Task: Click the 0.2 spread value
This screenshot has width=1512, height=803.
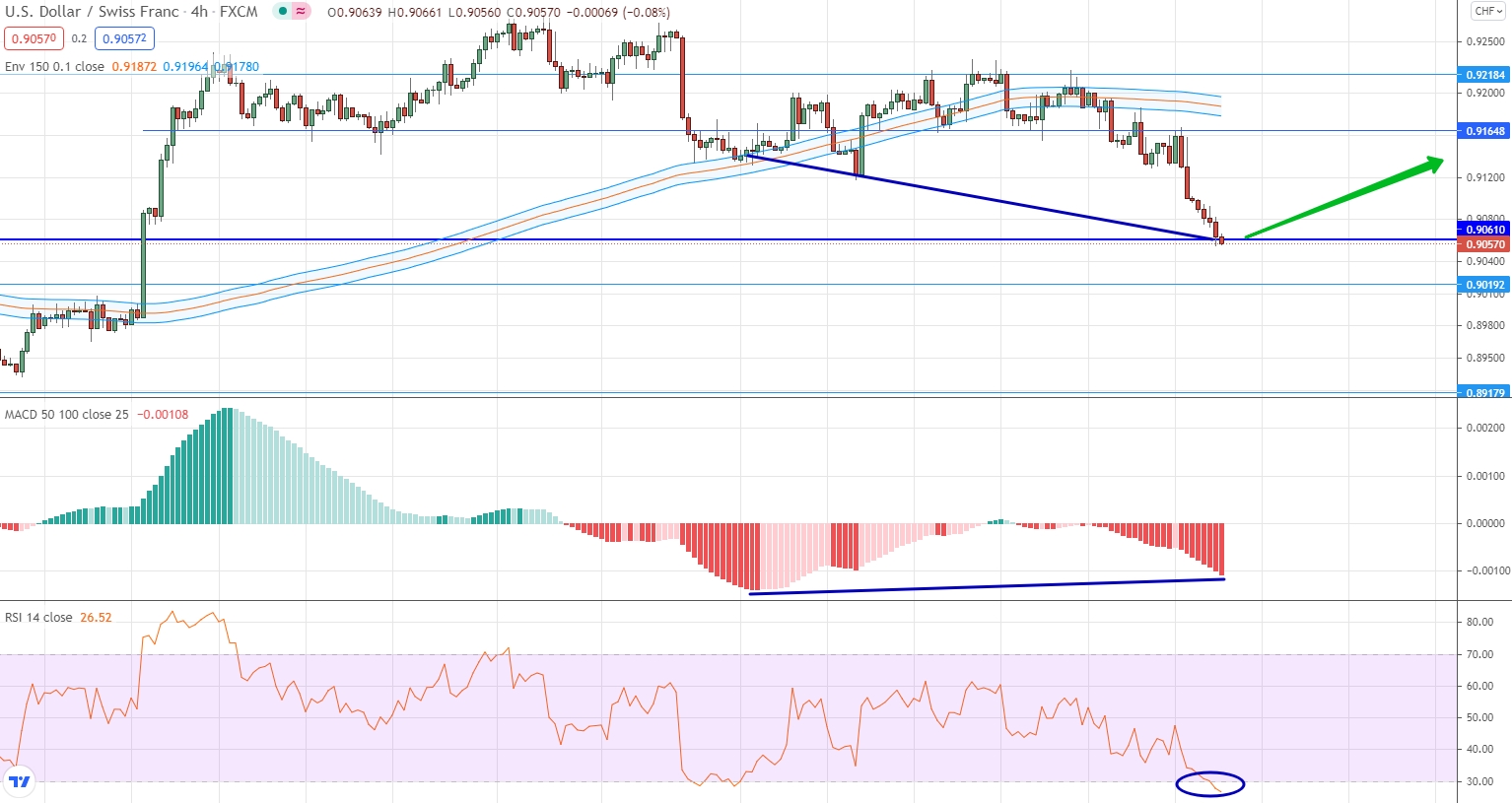Action: [x=79, y=39]
